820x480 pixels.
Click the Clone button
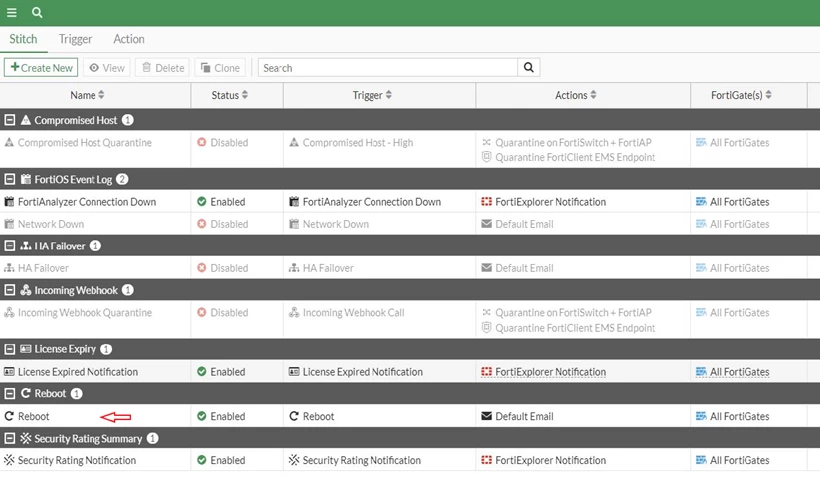click(220, 67)
